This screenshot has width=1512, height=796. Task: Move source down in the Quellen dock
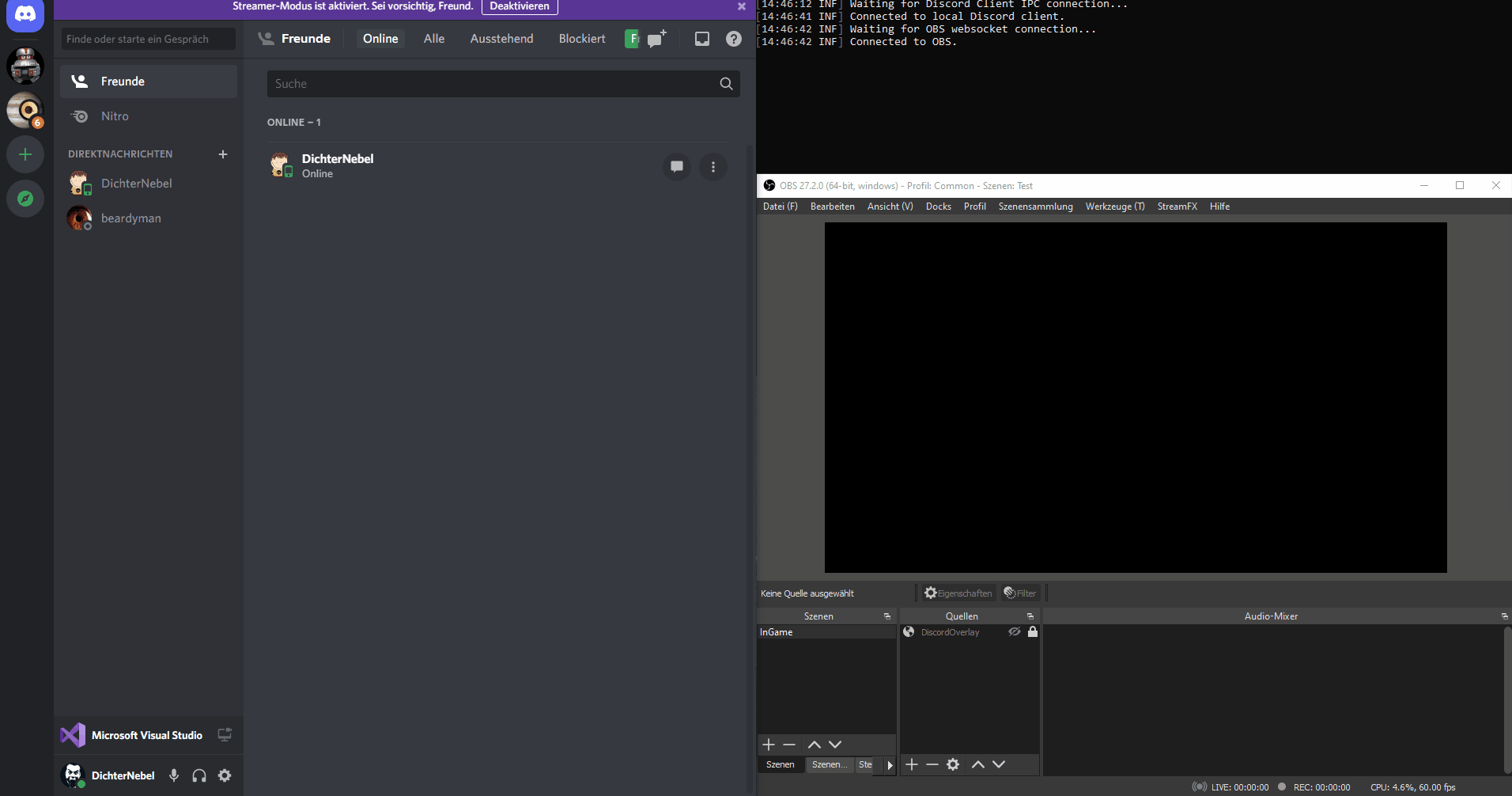(x=999, y=764)
